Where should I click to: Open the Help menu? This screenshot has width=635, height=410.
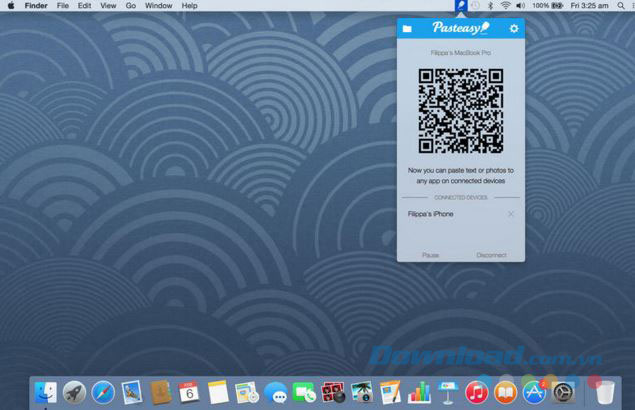tap(189, 6)
